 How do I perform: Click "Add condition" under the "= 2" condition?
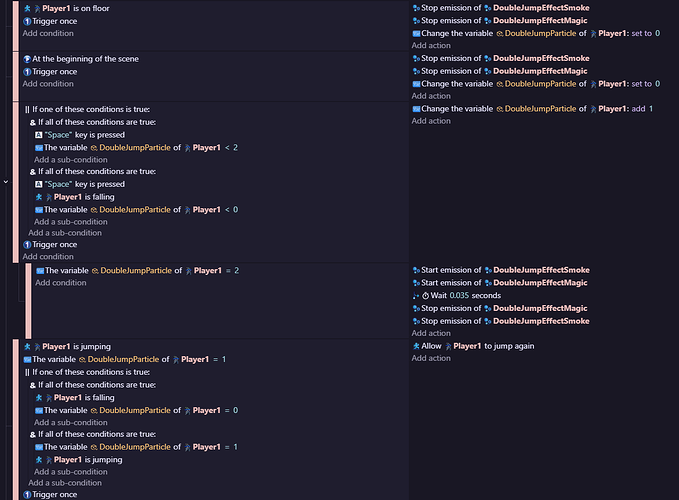click(x=60, y=283)
